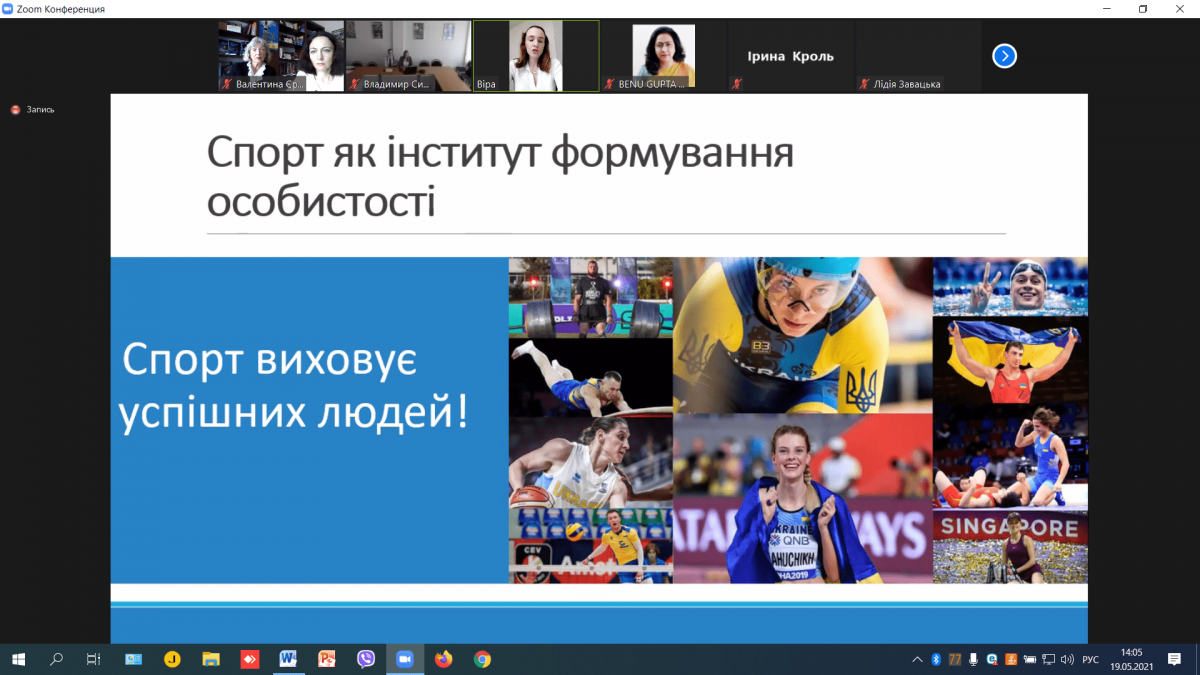Screen dimensions: 1200x675
Task: Click the Bluetooth tray icon
Action: point(936,659)
